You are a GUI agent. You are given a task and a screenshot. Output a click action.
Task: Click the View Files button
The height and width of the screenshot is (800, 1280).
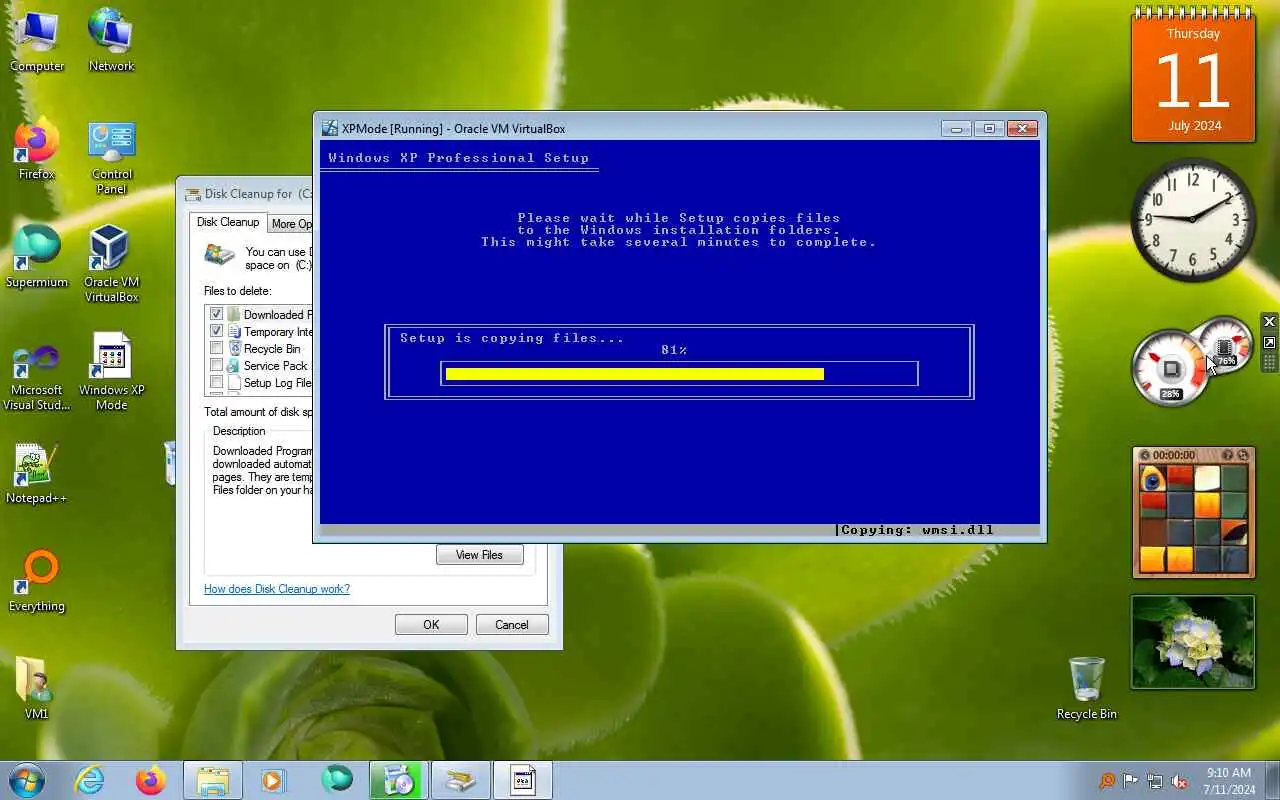point(480,555)
